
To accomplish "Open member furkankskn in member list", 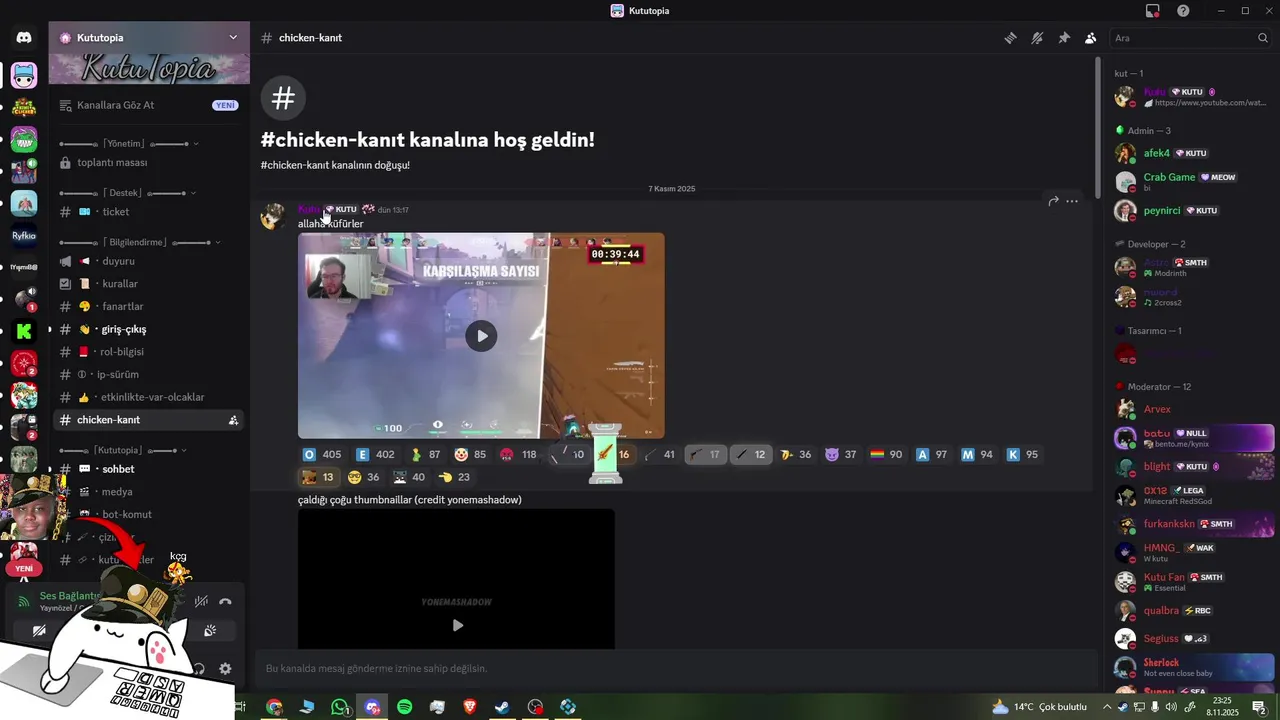I will (1193, 524).
